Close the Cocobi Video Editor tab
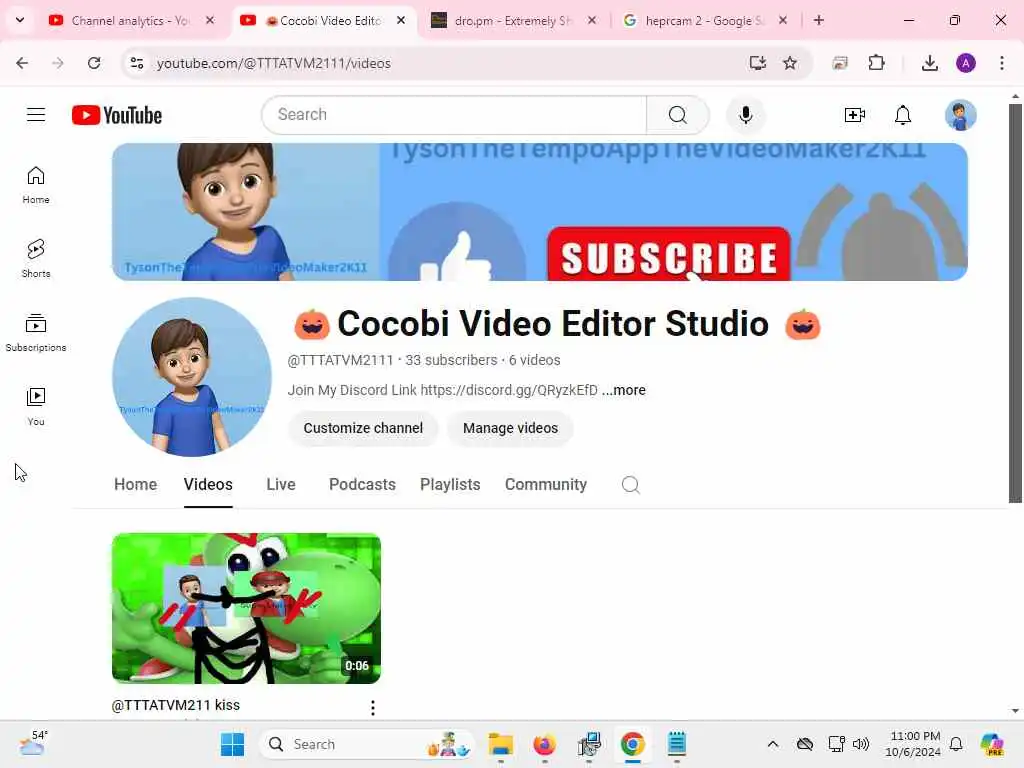1024x768 pixels. pos(401,20)
